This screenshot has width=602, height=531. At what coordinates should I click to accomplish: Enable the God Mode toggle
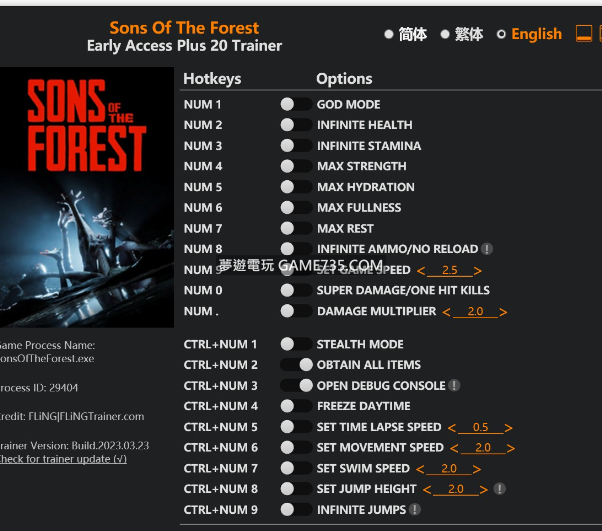(296, 104)
